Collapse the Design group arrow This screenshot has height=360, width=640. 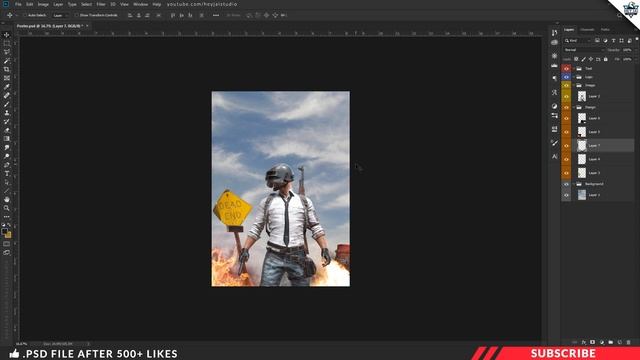[x=574, y=107]
